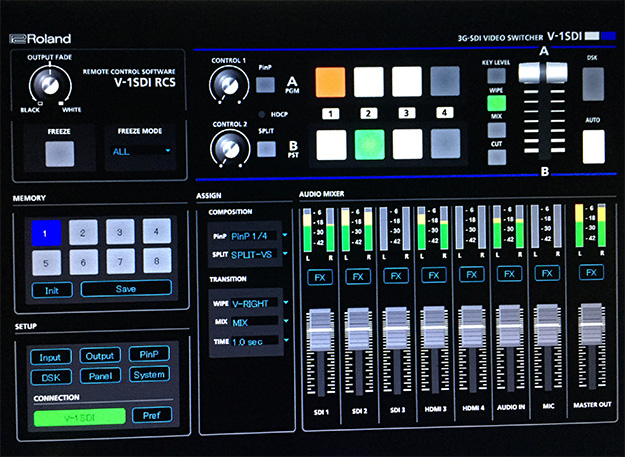
Task: Click the AUDIO IN audio fader
Action: click(x=510, y=325)
